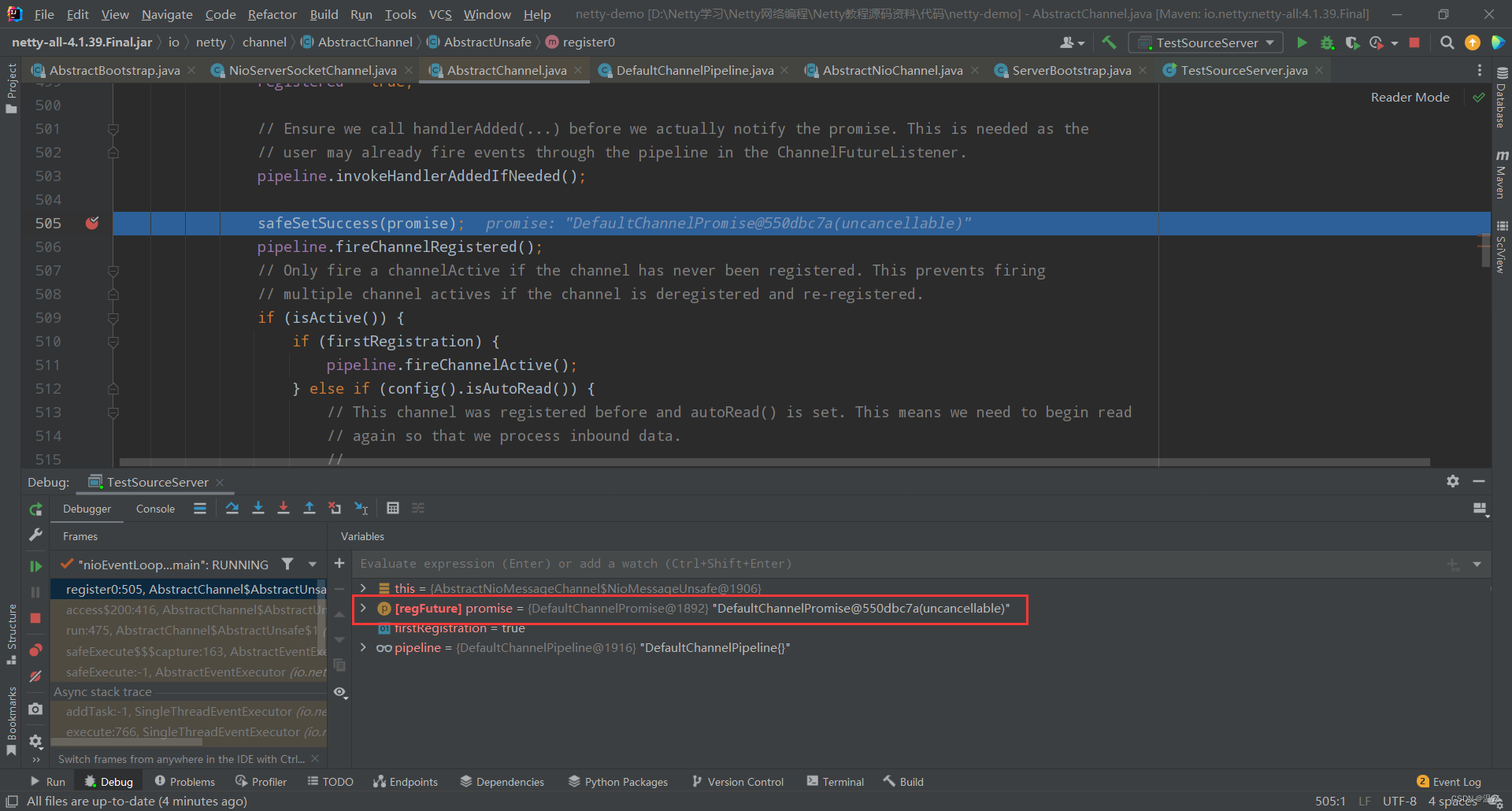Click the editor horizontal scrollbar
The image size is (1512, 811).
(x=774, y=462)
